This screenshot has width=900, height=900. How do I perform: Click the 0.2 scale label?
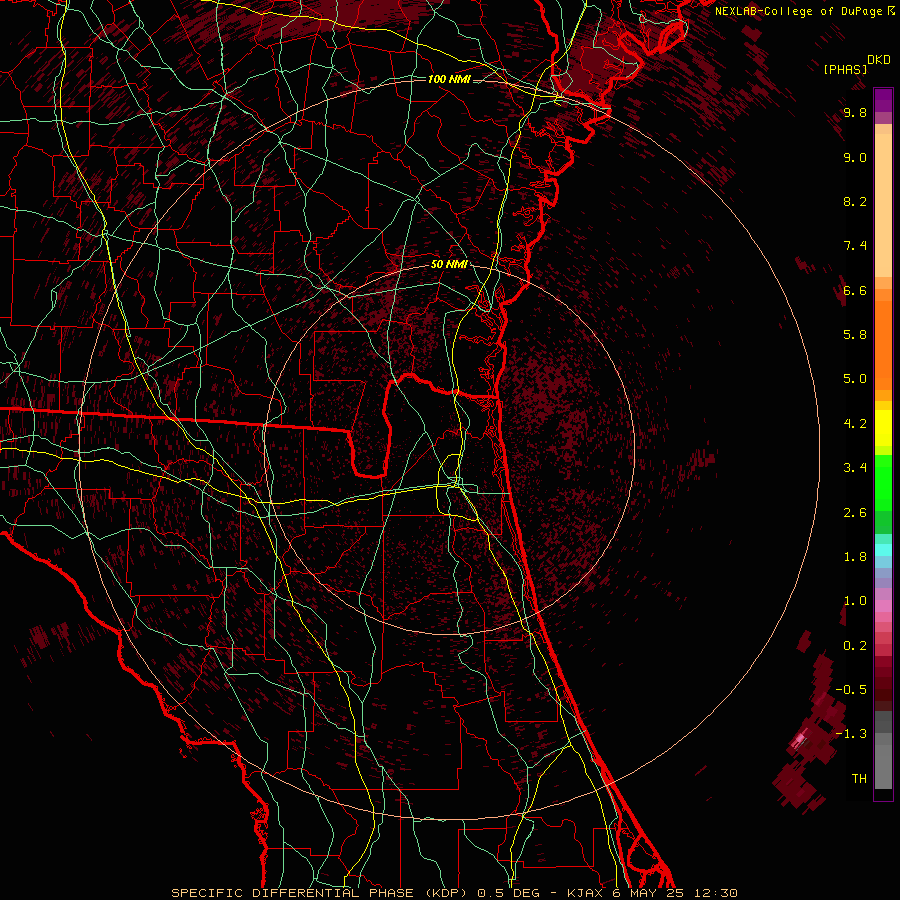[855, 646]
